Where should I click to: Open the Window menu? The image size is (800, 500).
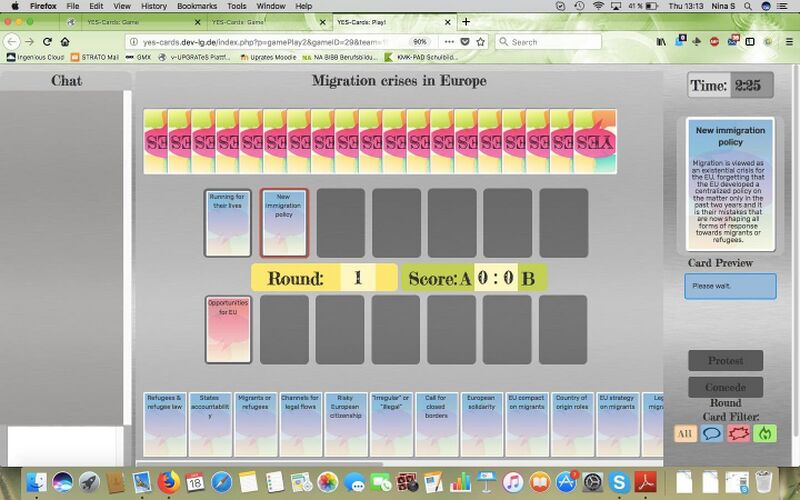click(270, 6)
